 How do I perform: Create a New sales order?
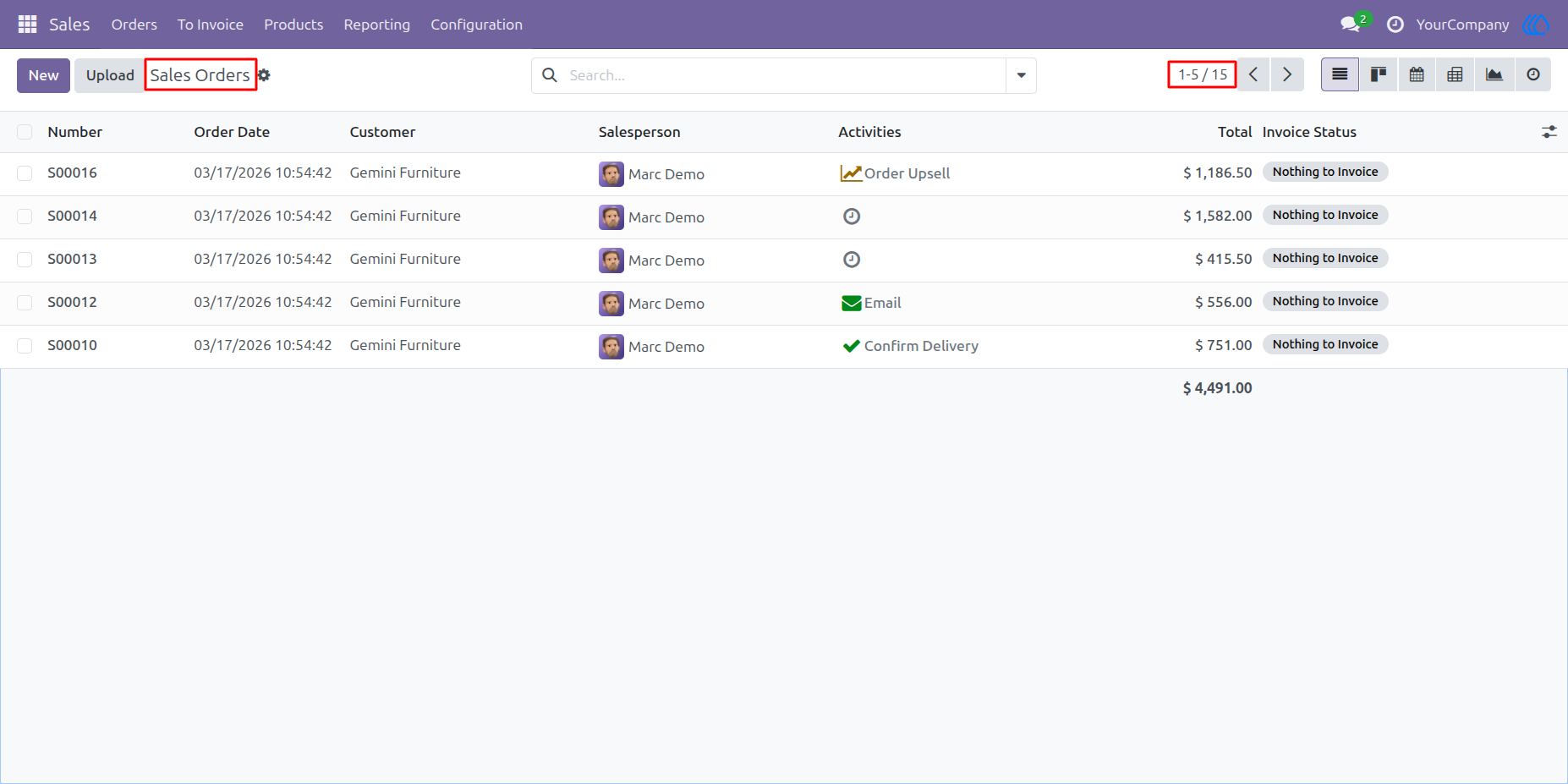43,75
